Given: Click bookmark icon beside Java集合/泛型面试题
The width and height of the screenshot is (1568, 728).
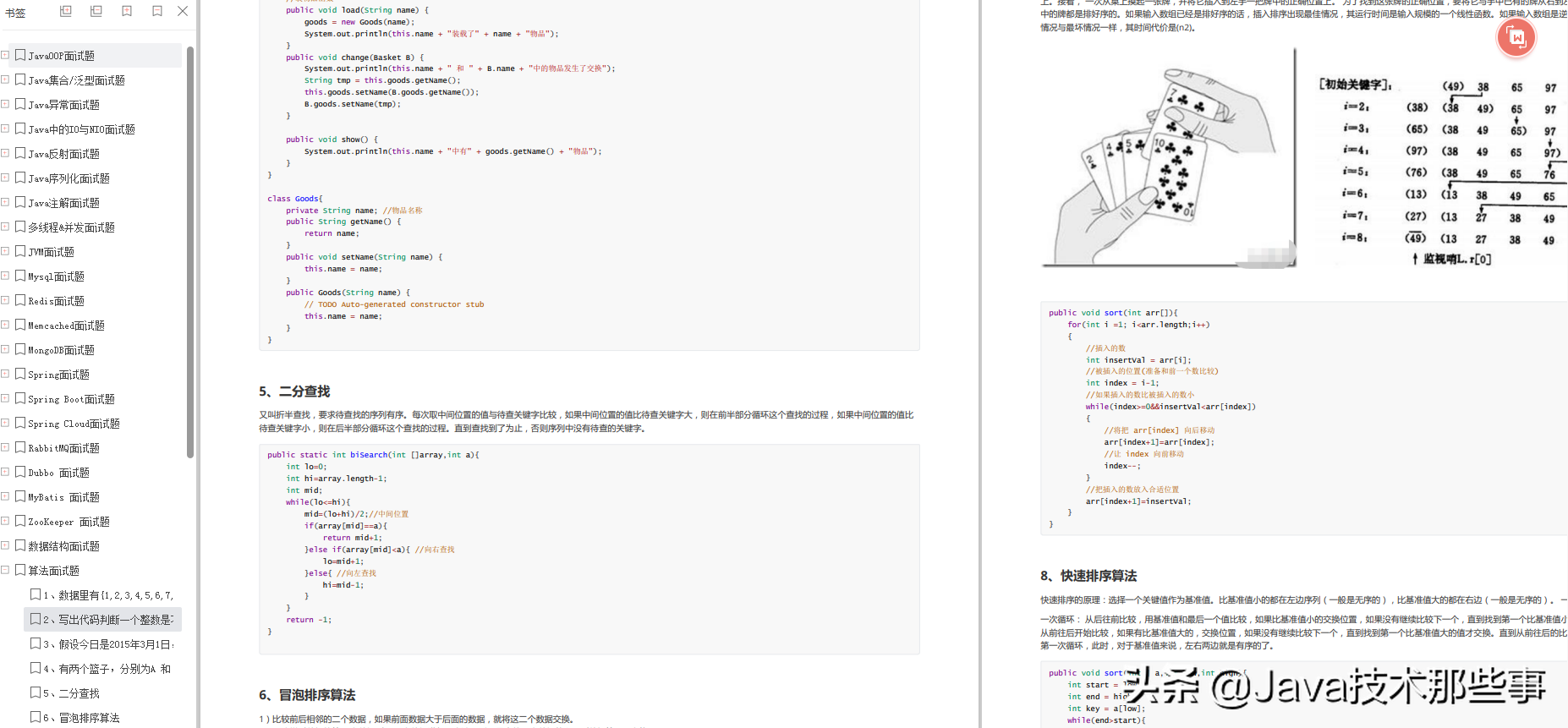Looking at the screenshot, I should (x=20, y=79).
